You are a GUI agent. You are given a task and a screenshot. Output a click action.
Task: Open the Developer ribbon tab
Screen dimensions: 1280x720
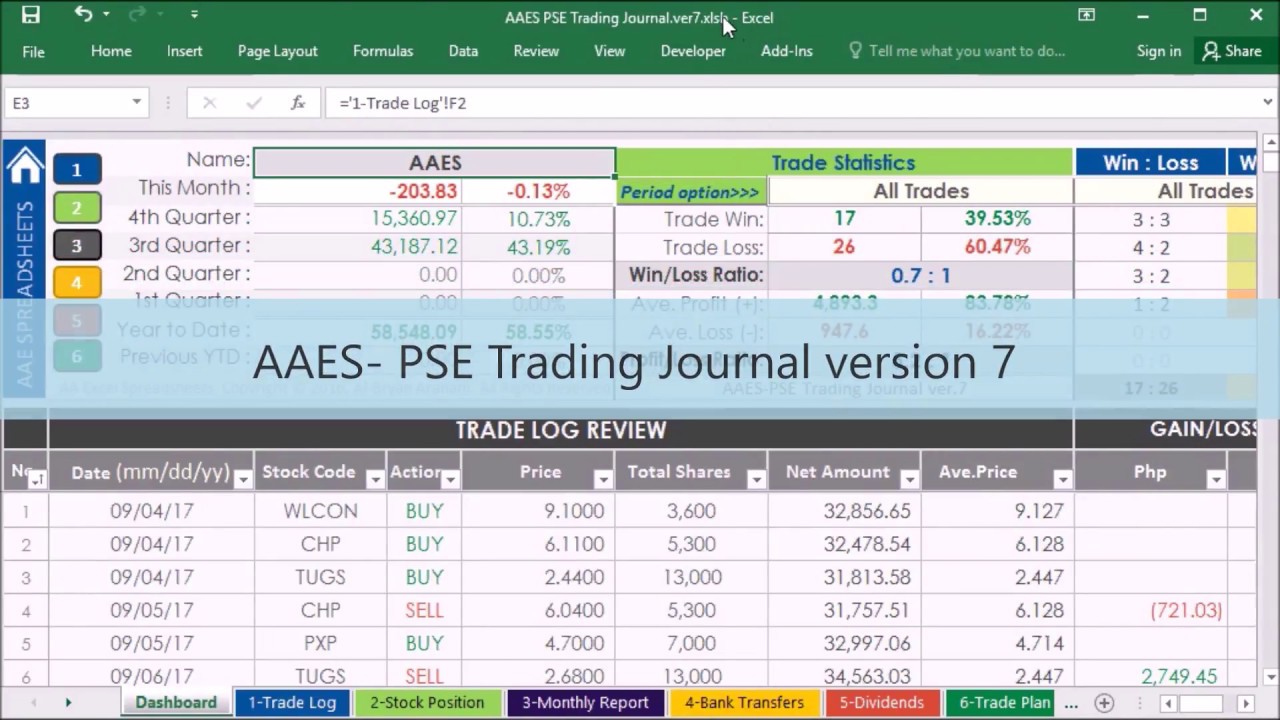pos(693,51)
